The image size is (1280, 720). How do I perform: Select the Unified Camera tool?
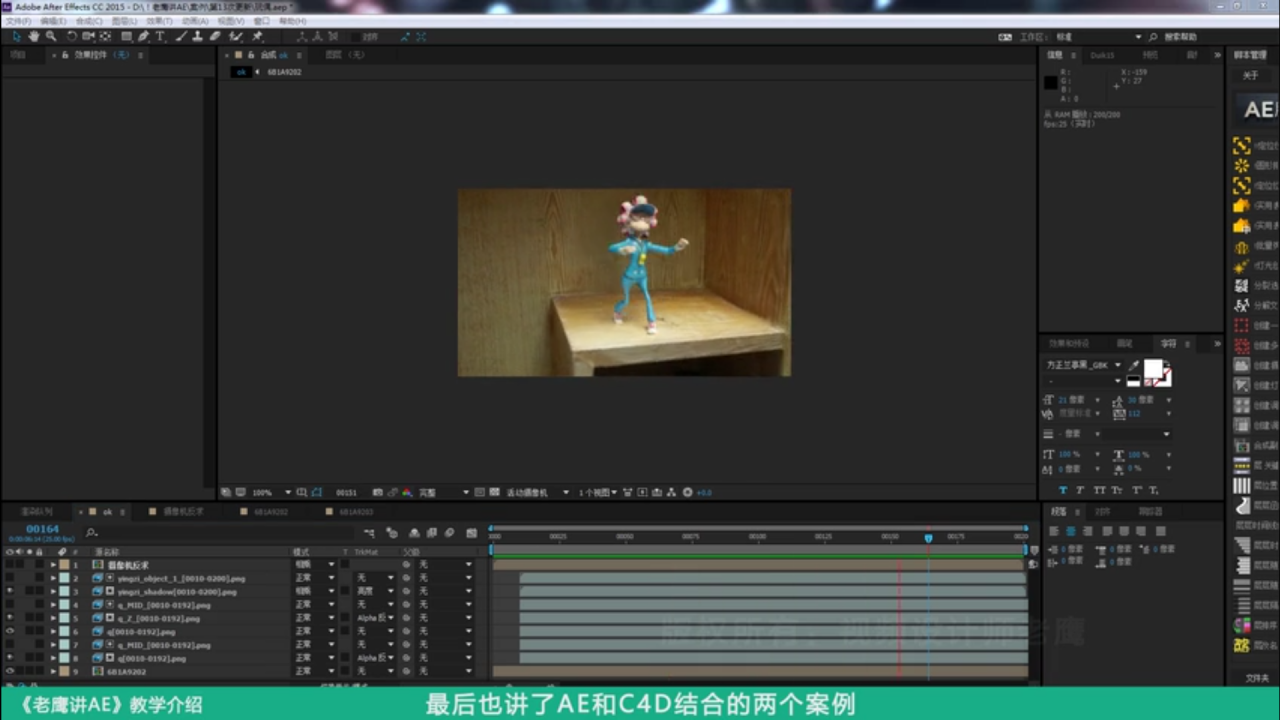88,36
